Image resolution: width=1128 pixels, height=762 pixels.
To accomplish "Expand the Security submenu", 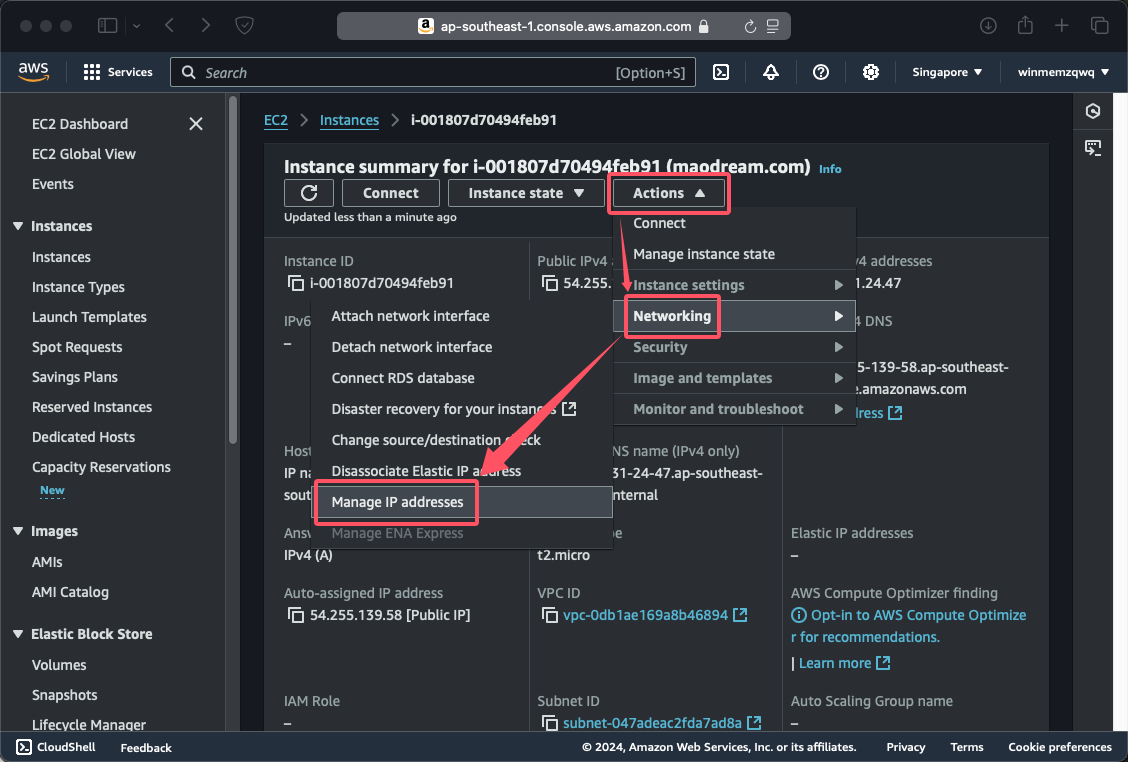I will coord(734,347).
